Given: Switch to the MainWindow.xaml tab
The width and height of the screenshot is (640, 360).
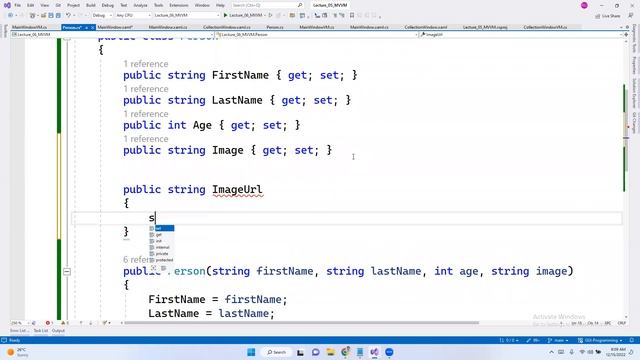Looking at the screenshot, I should point(115,27).
